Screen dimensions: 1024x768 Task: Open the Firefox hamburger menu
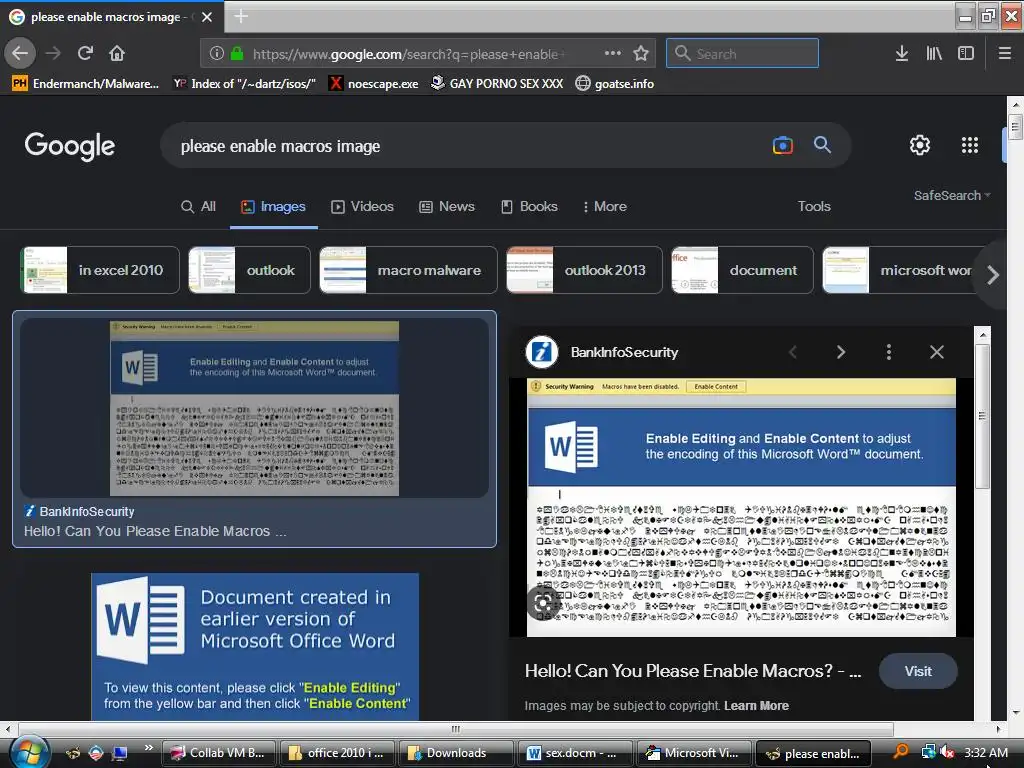(x=1005, y=54)
